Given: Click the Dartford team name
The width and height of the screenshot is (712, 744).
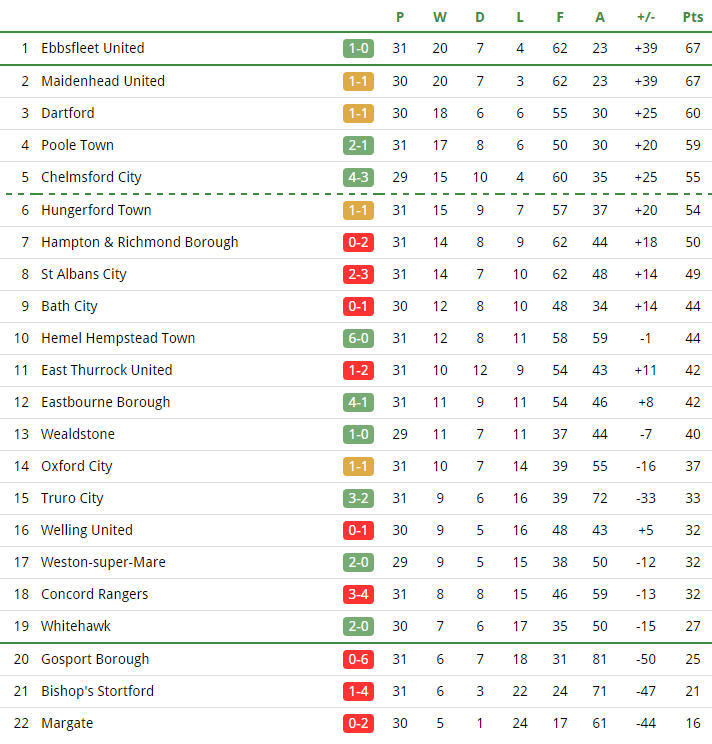Looking at the screenshot, I should 68,113.
